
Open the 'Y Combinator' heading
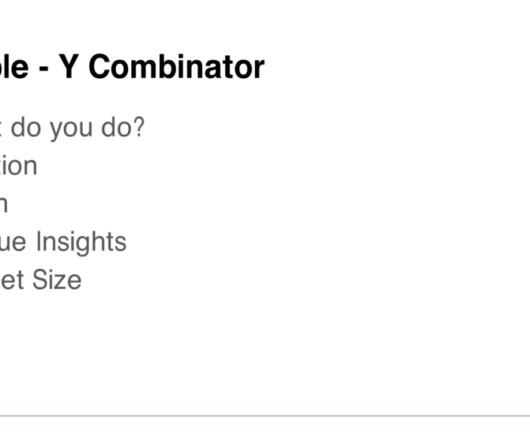[x=132, y=67]
